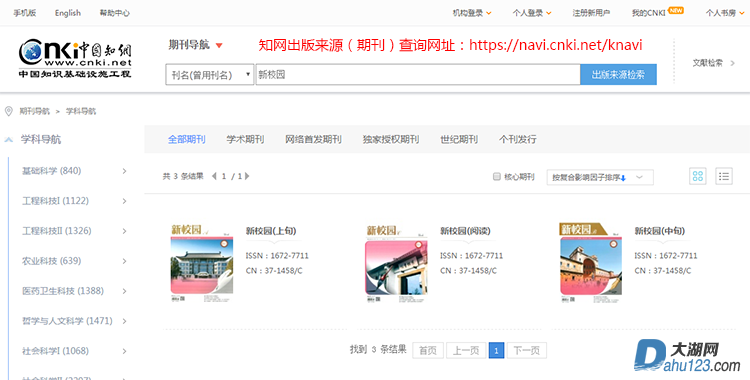Click the NEW badge beside 我的CNKI
The image size is (750, 380).
pyautogui.click(x=676, y=10)
